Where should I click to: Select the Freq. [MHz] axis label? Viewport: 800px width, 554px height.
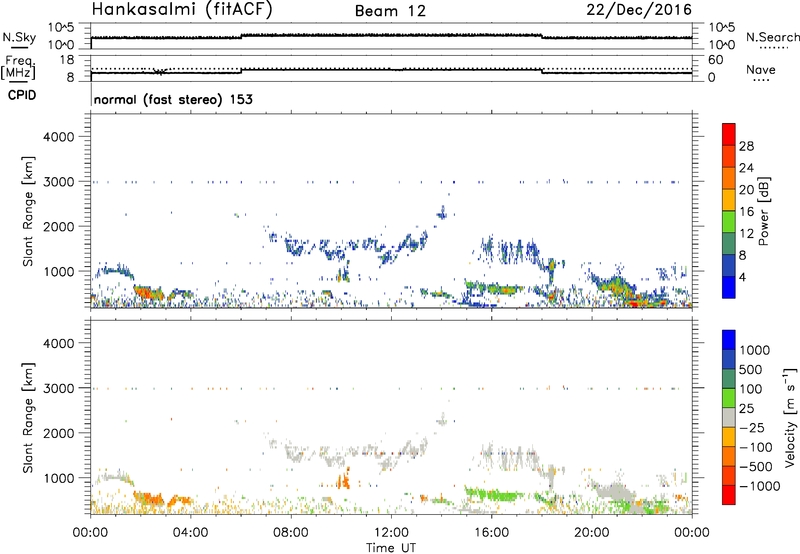pyautogui.click(x=18, y=68)
